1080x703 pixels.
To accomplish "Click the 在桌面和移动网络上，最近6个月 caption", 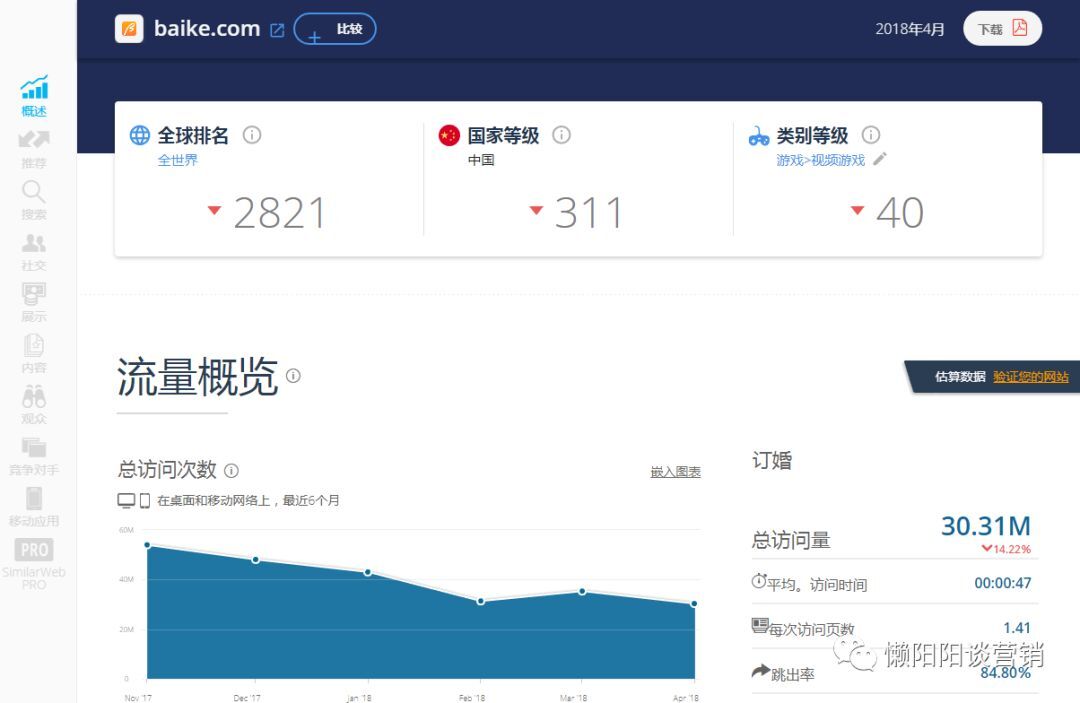I will pyautogui.click(x=248, y=501).
